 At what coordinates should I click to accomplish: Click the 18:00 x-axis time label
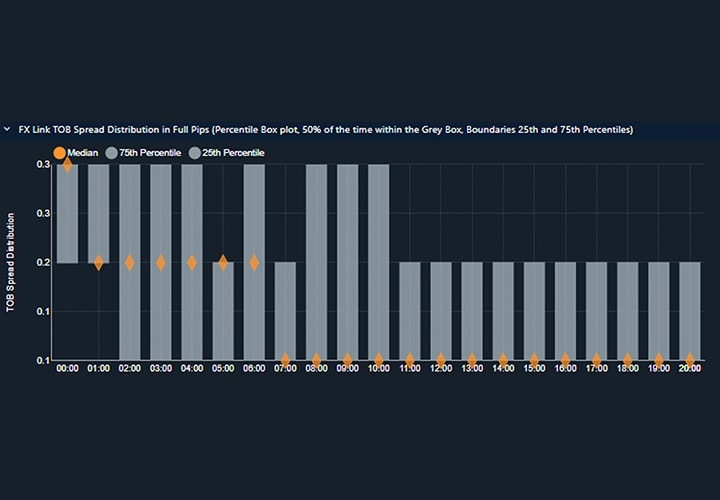click(x=628, y=371)
